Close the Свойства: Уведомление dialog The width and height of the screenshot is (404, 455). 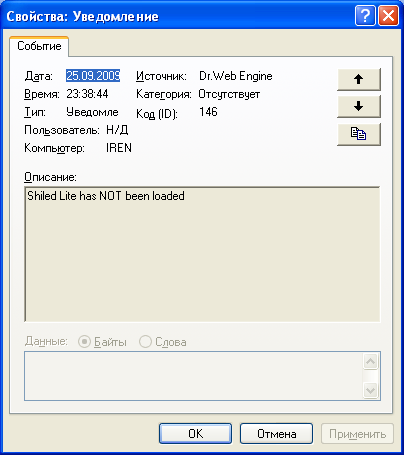pos(388,16)
